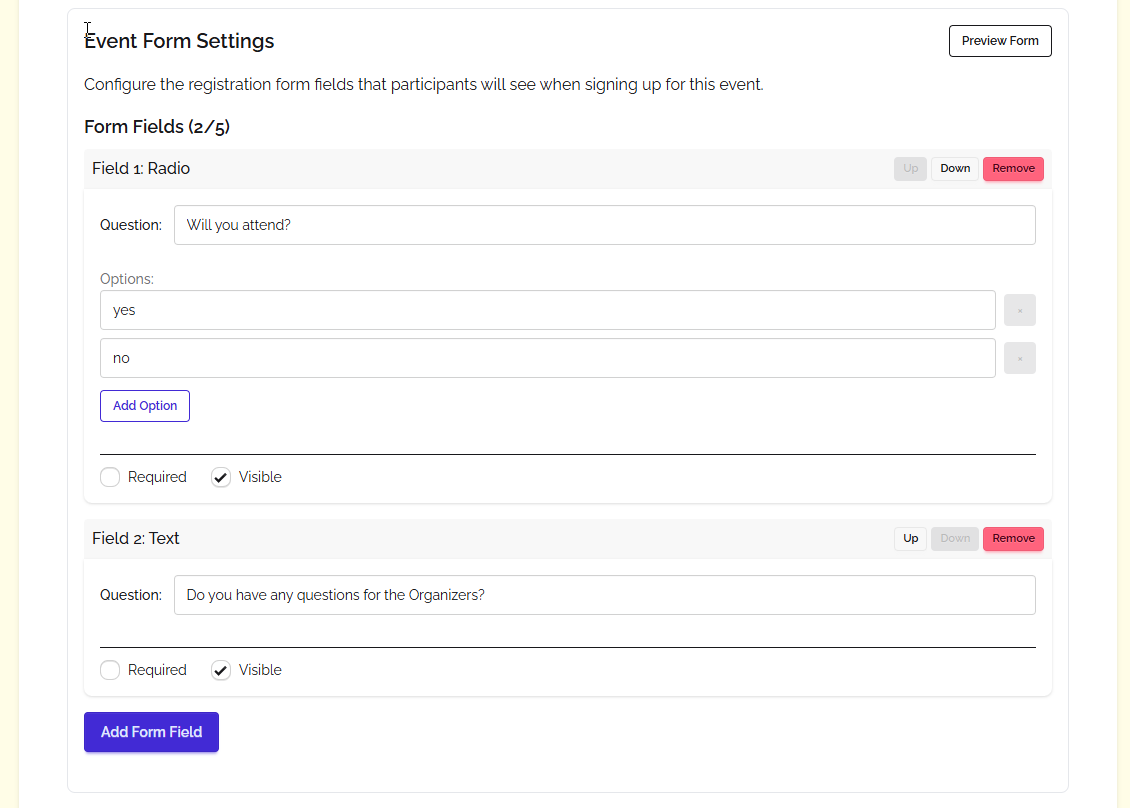Select the "no" option text field
Image resolution: width=1130 pixels, height=808 pixels.
[x=547, y=357]
